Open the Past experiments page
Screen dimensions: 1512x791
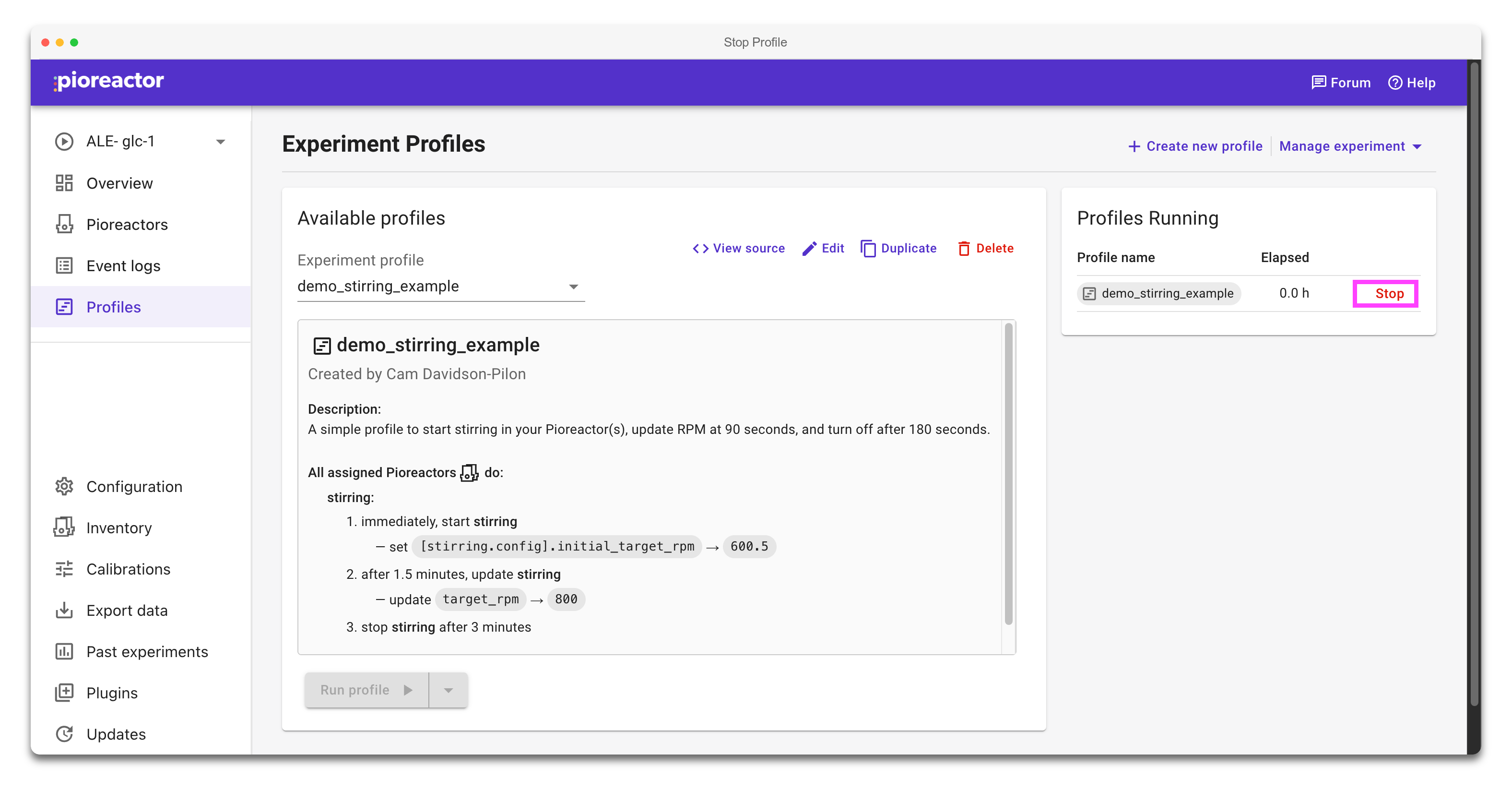[147, 651]
